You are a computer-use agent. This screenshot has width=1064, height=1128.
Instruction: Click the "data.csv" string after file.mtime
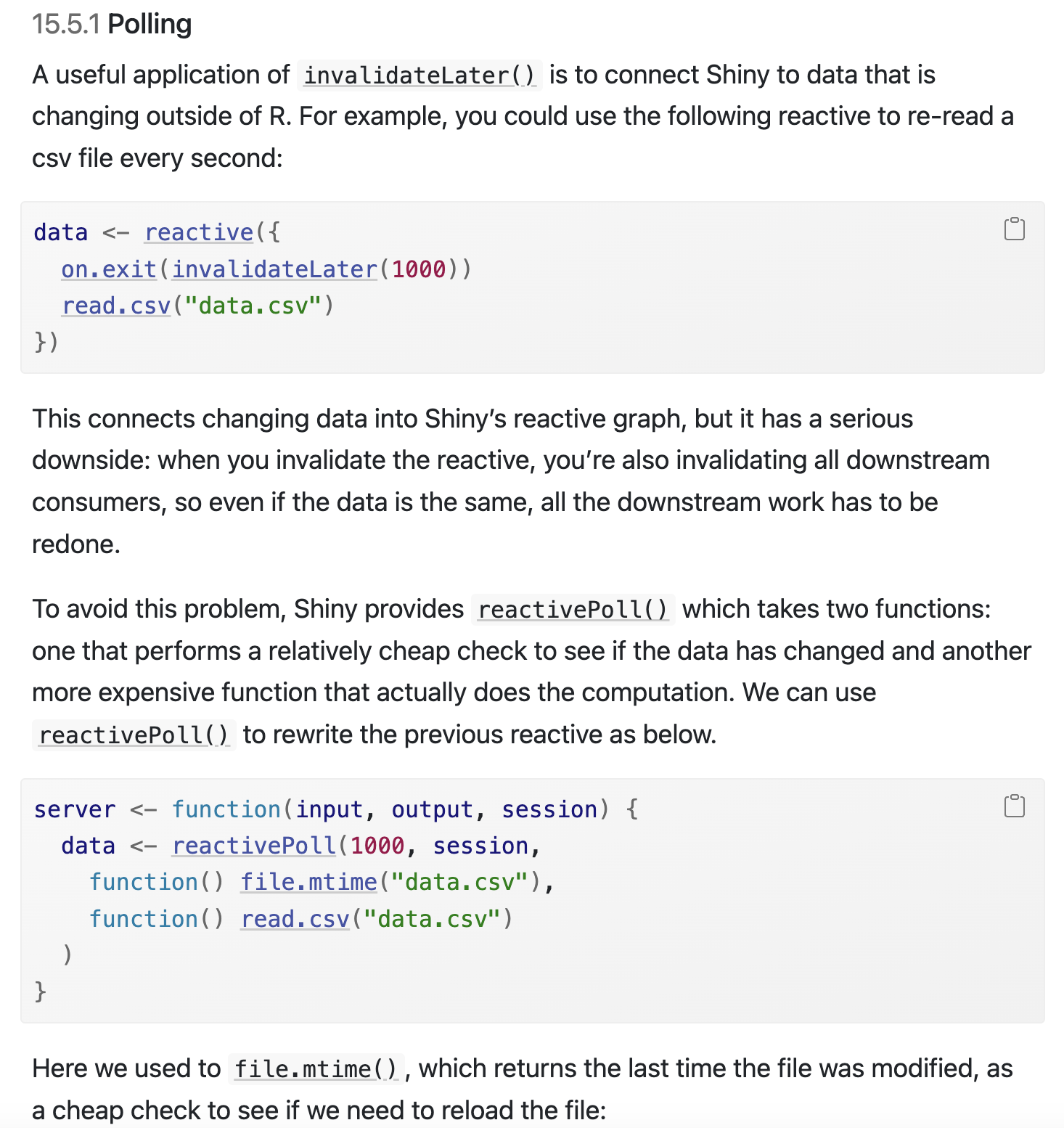(459, 882)
